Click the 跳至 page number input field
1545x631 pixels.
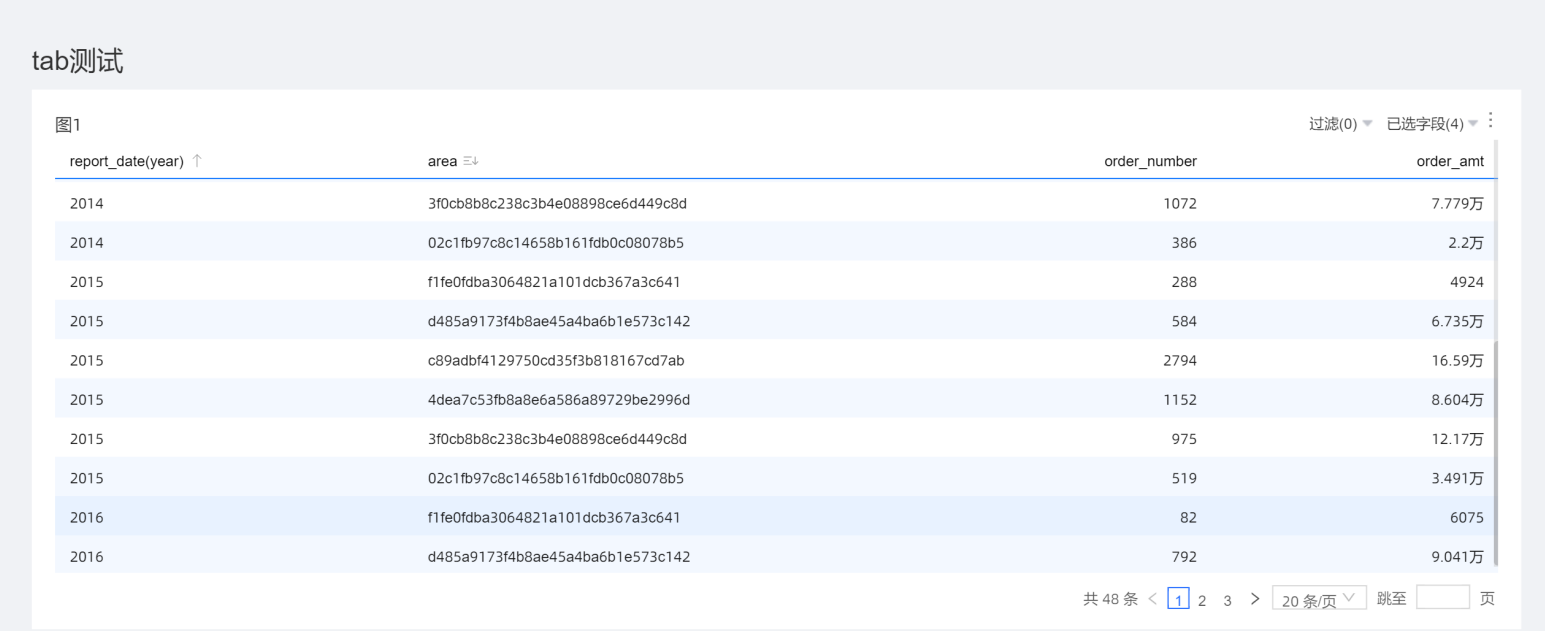coord(1442,598)
